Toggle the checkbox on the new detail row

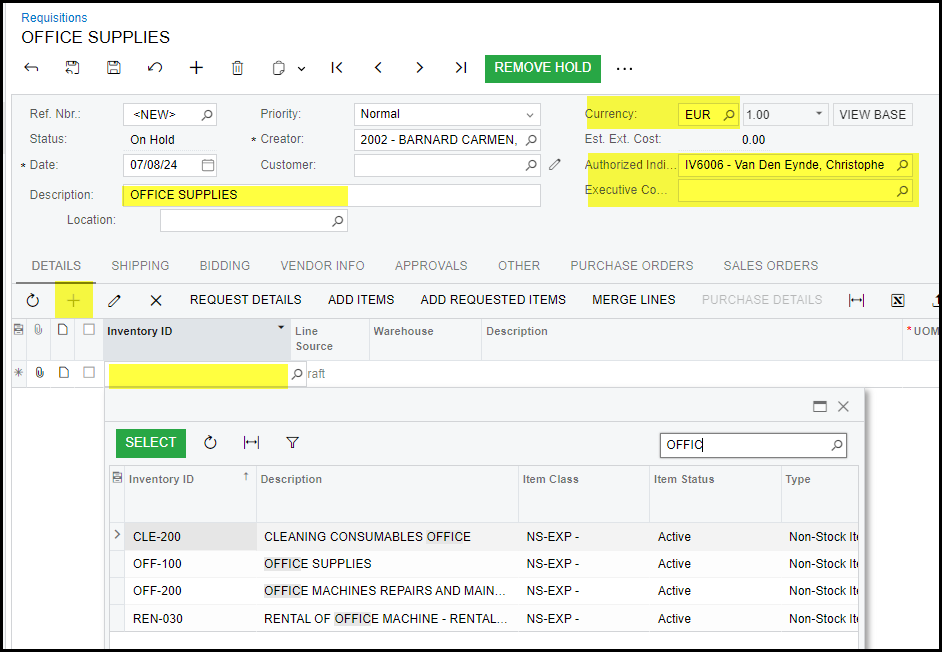point(89,373)
